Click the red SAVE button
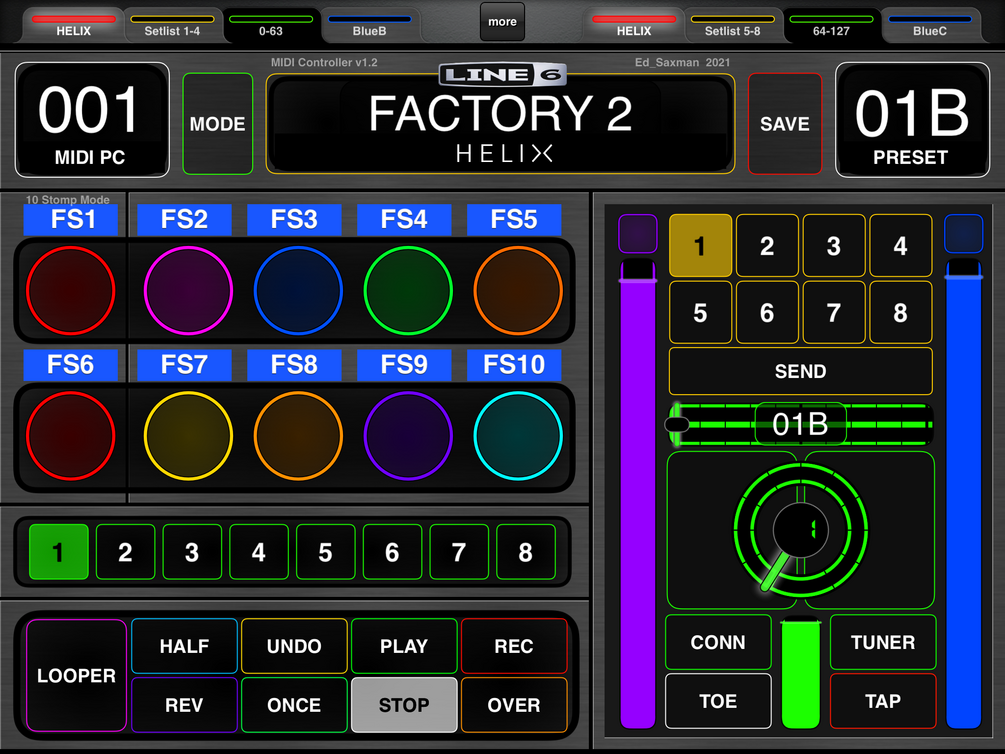Viewport: 1005px width, 754px height. pyautogui.click(x=785, y=124)
